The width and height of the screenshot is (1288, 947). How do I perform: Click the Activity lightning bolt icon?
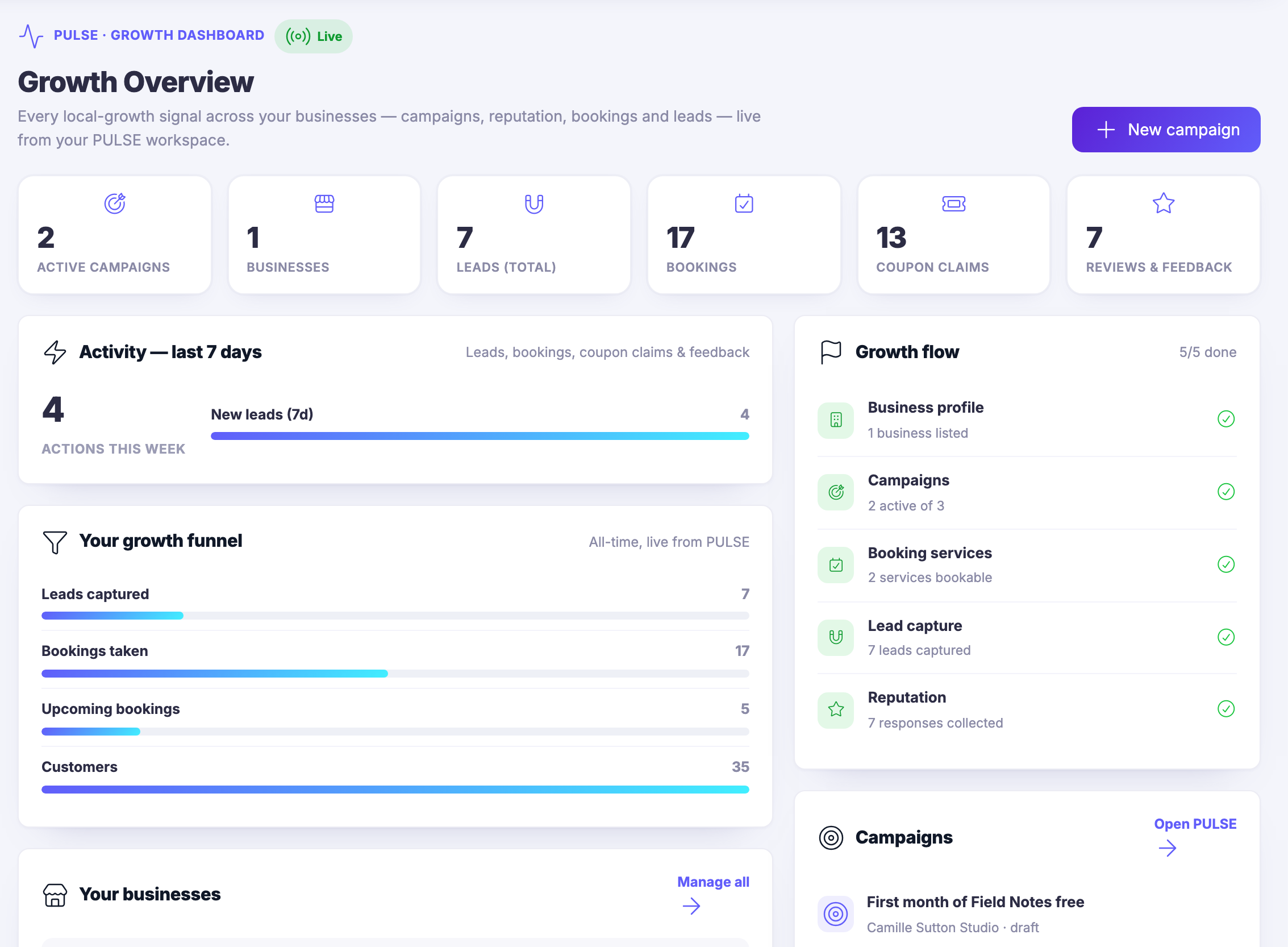click(x=55, y=352)
